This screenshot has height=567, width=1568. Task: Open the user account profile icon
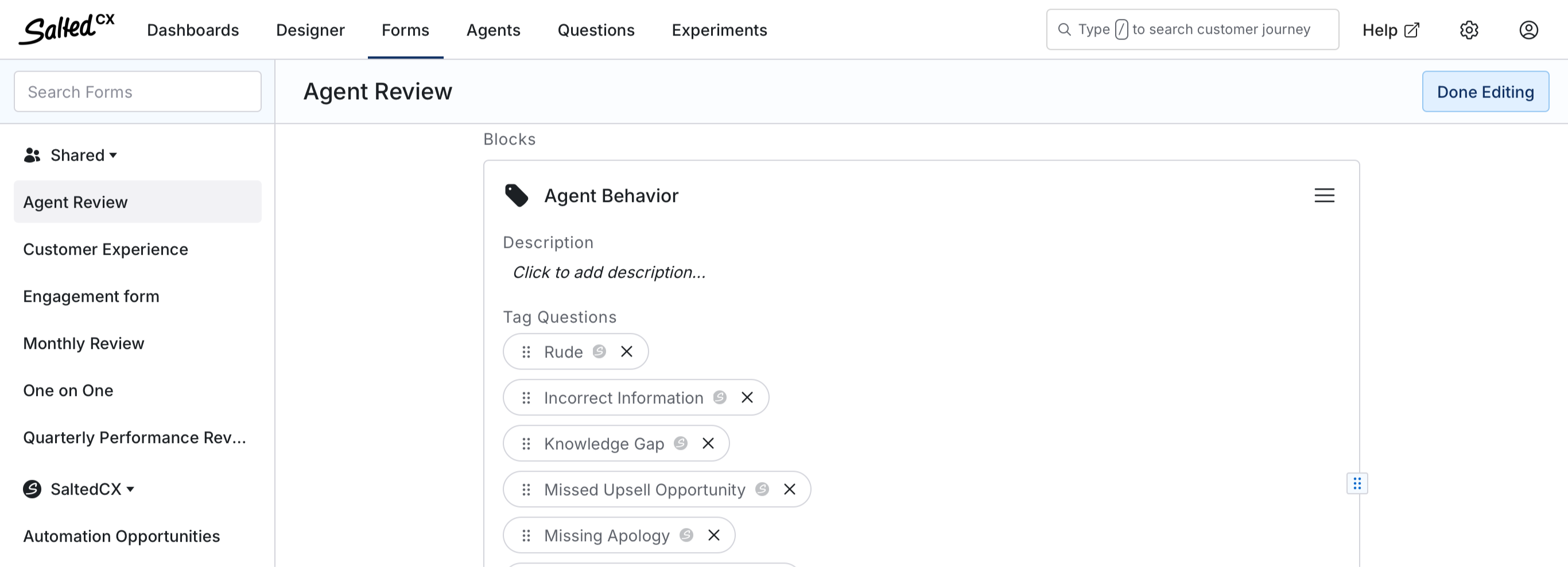(1528, 30)
